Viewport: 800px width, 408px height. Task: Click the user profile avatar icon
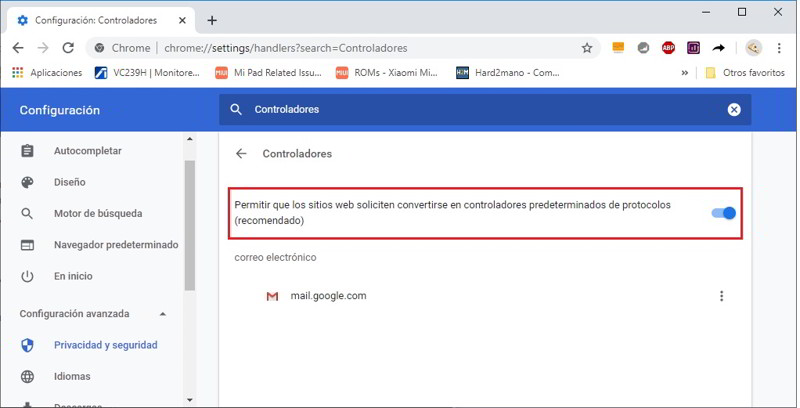pos(754,48)
